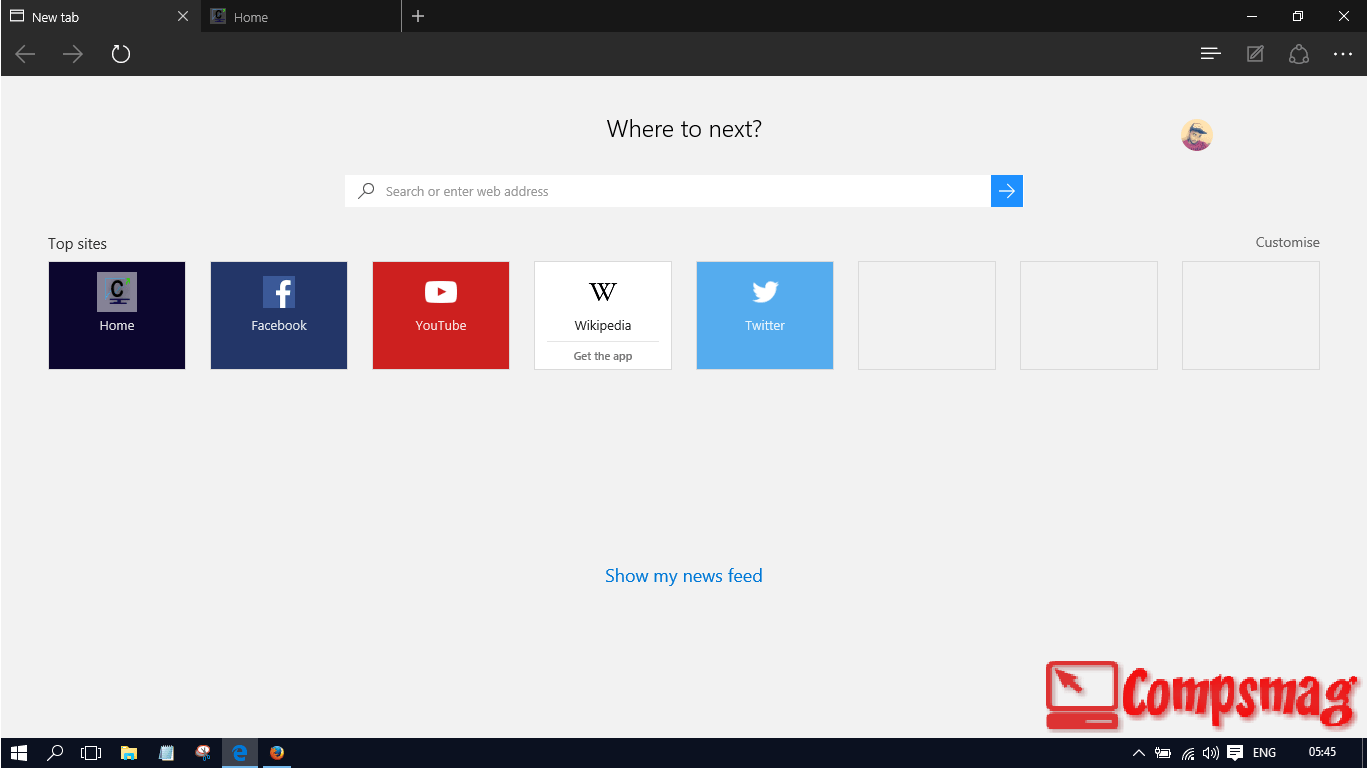The width and height of the screenshot is (1369, 770).
Task: Click the battery tray icon
Action: [1163, 753]
